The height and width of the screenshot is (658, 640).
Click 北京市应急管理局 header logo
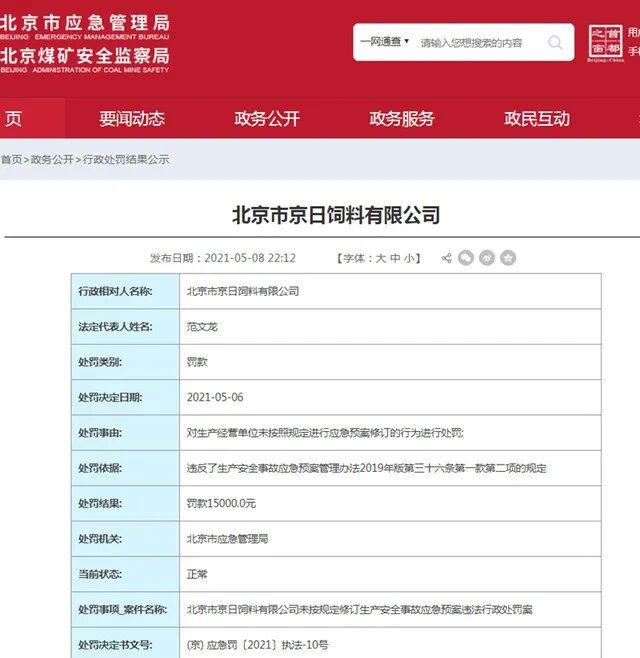pyautogui.click(x=84, y=26)
